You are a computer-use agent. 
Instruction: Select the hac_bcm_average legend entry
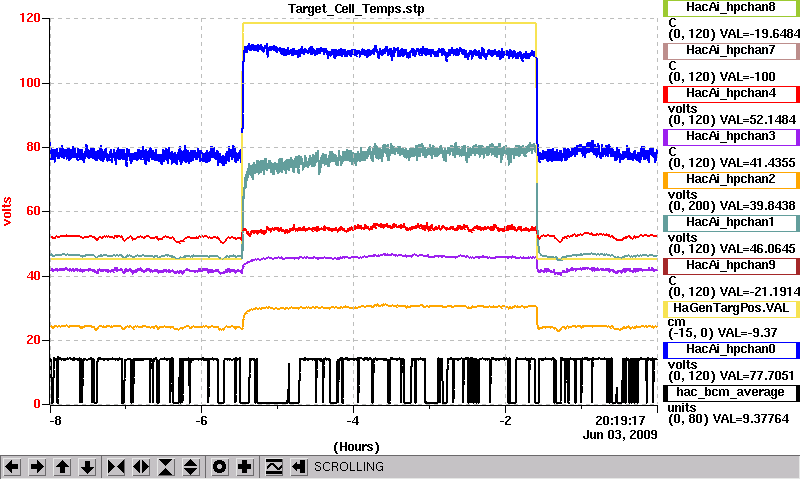point(731,393)
